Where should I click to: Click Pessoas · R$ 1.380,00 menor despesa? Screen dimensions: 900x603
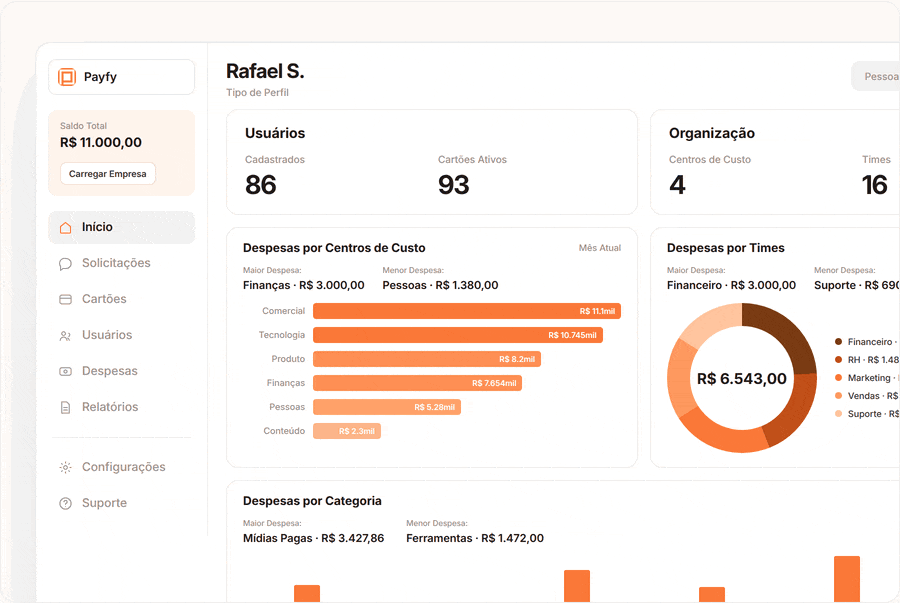click(x=440, y=285)
